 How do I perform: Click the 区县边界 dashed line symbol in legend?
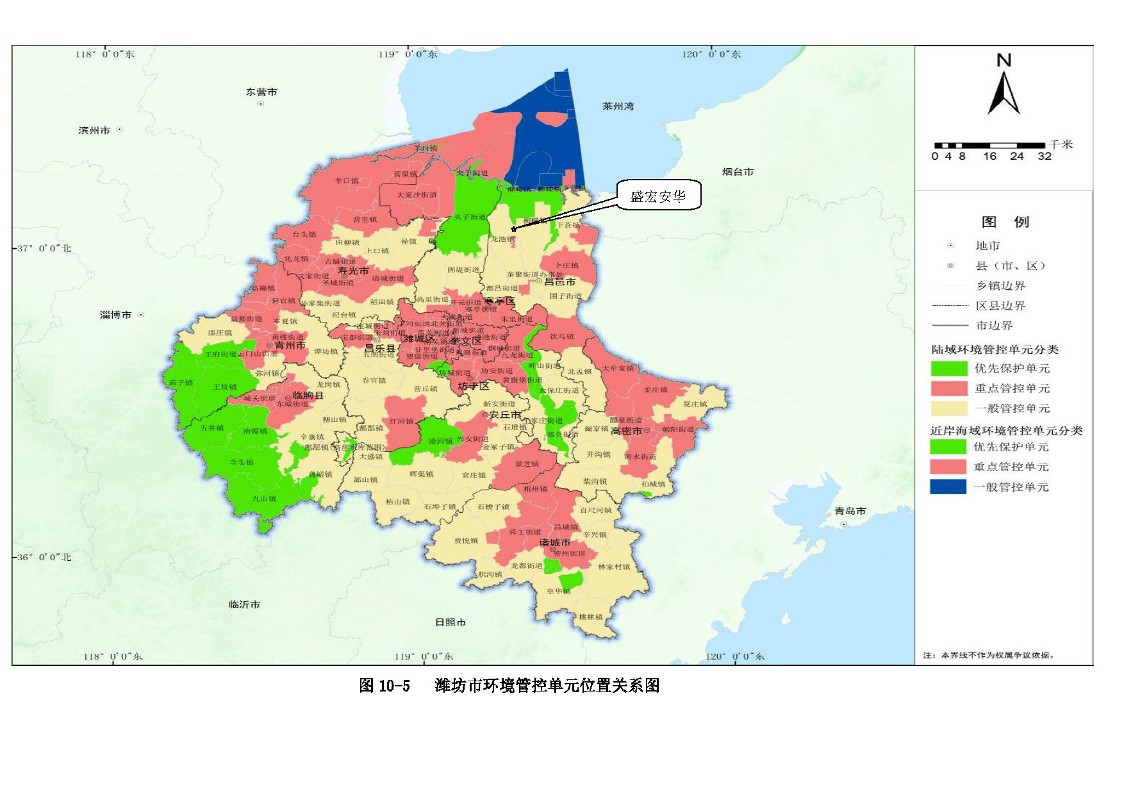(x=950, y=306)
